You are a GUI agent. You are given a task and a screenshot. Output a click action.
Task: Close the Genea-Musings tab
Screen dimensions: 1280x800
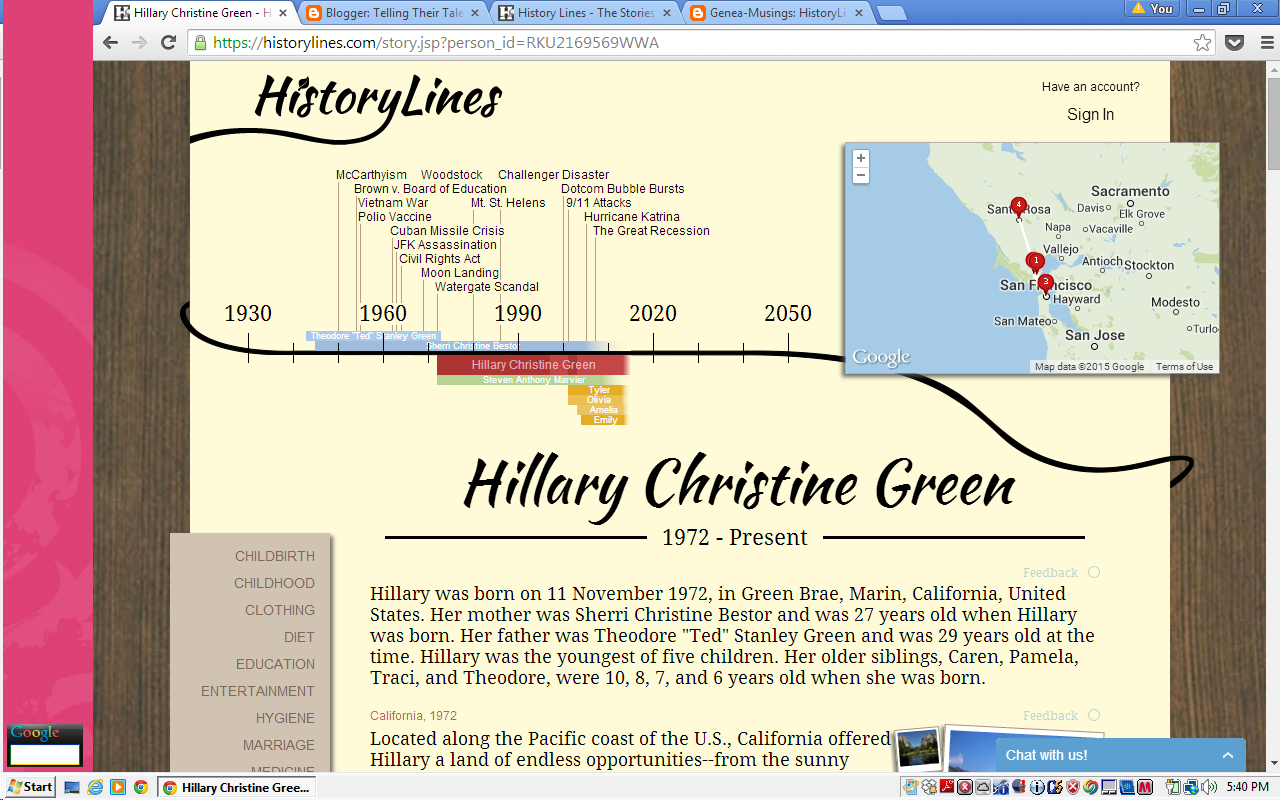pos(858,13)
